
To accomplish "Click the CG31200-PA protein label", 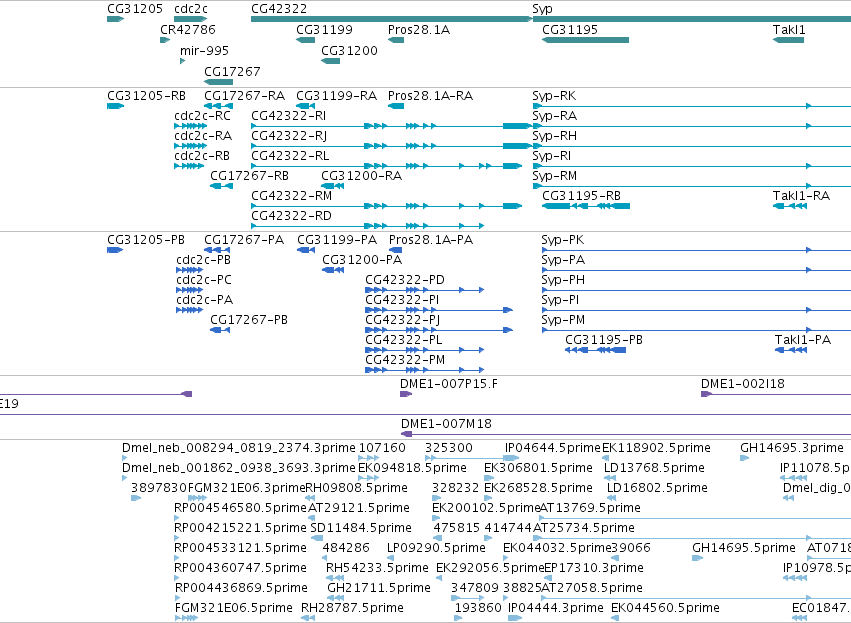I will coord(361,260).
